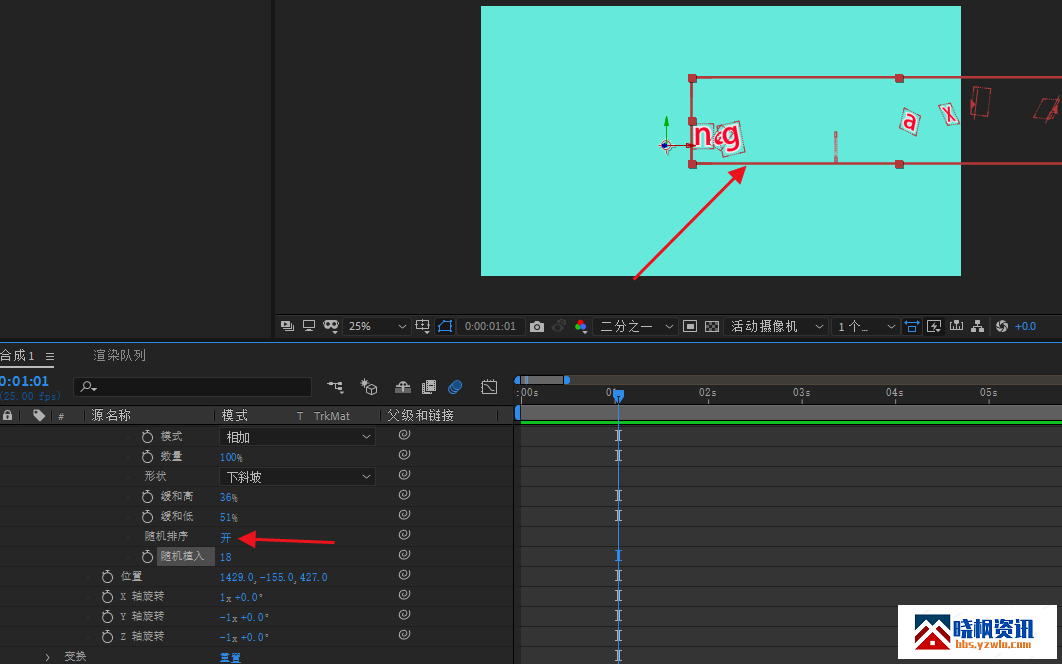This screenshot has width=1062, height=664.
Task: Toggle 随机排序 value 开
Action: point(226,537)
